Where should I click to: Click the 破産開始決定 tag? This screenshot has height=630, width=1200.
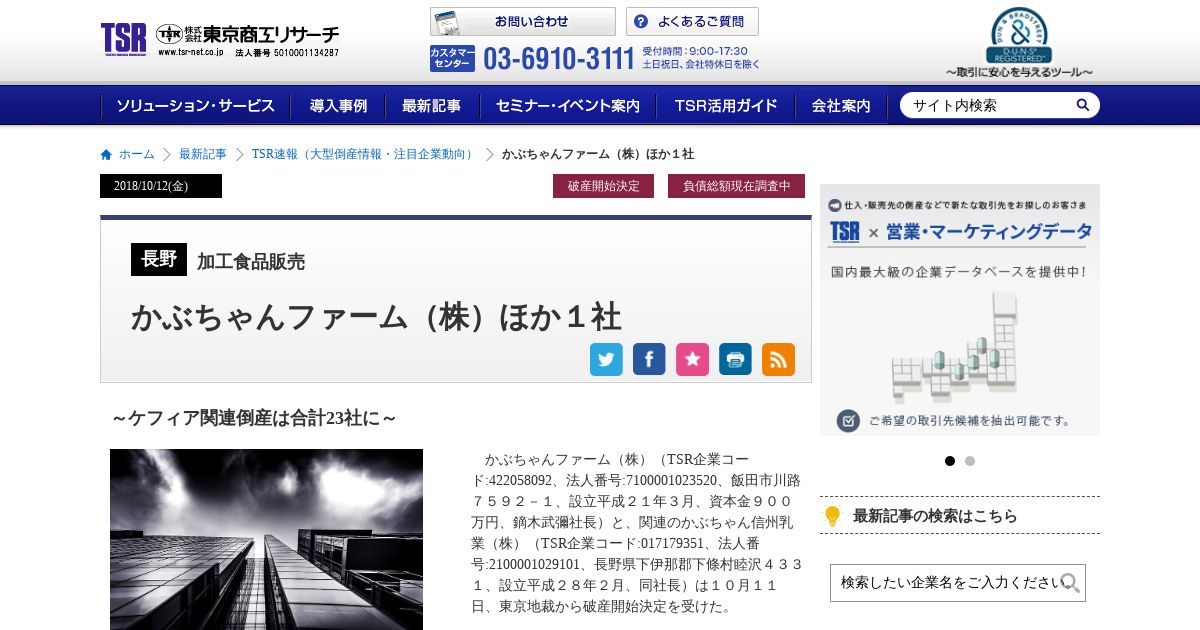pos(603,186)
